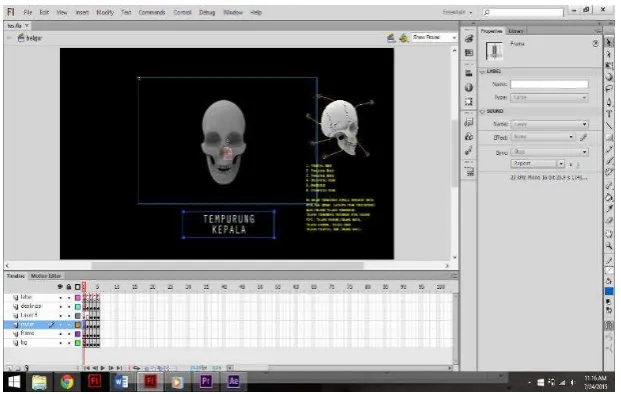Toggle lock all layers padlock icon
The width and height of the screenshot is (621, 394).
69,287
